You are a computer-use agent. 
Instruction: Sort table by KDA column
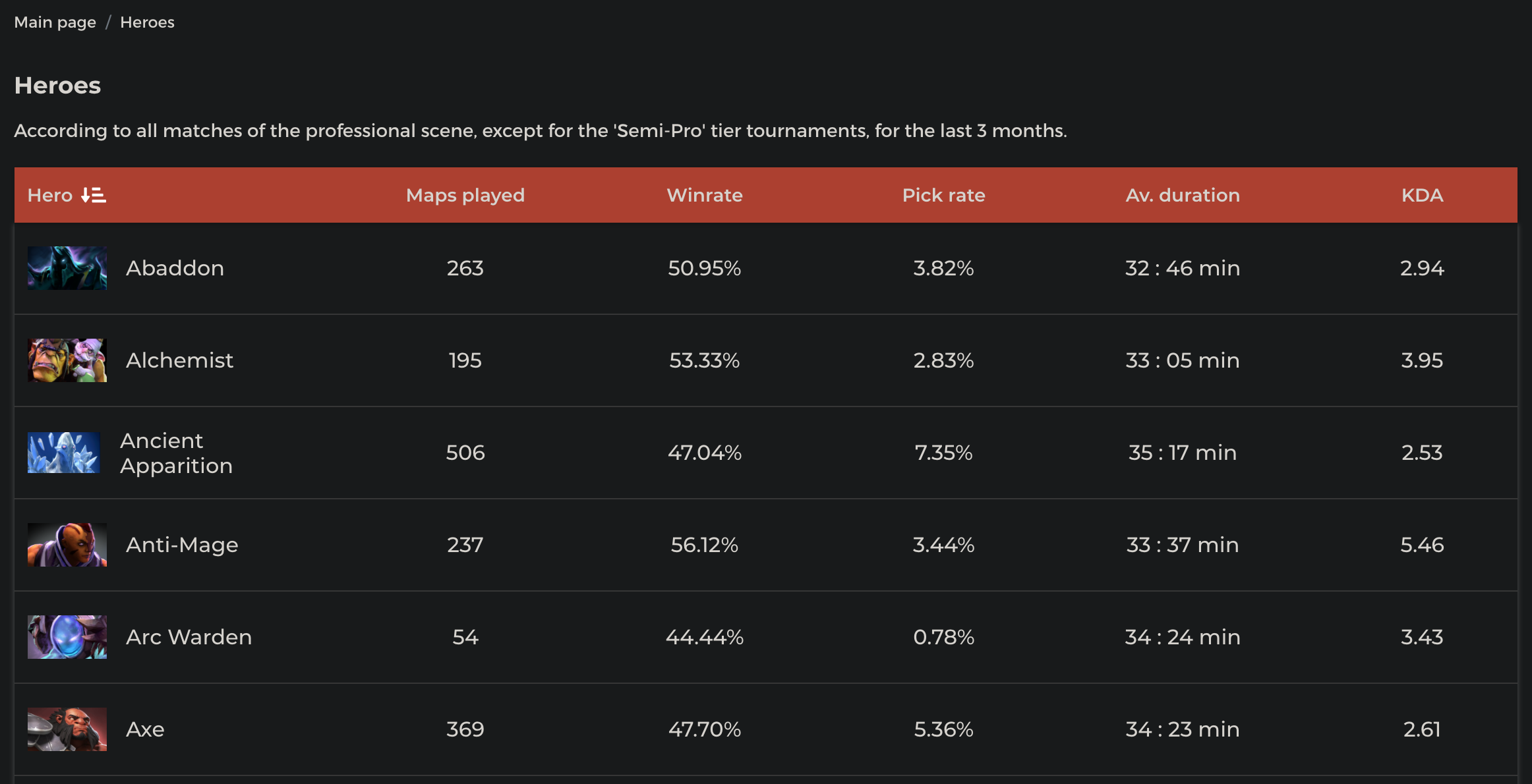tap(1422, 196)
